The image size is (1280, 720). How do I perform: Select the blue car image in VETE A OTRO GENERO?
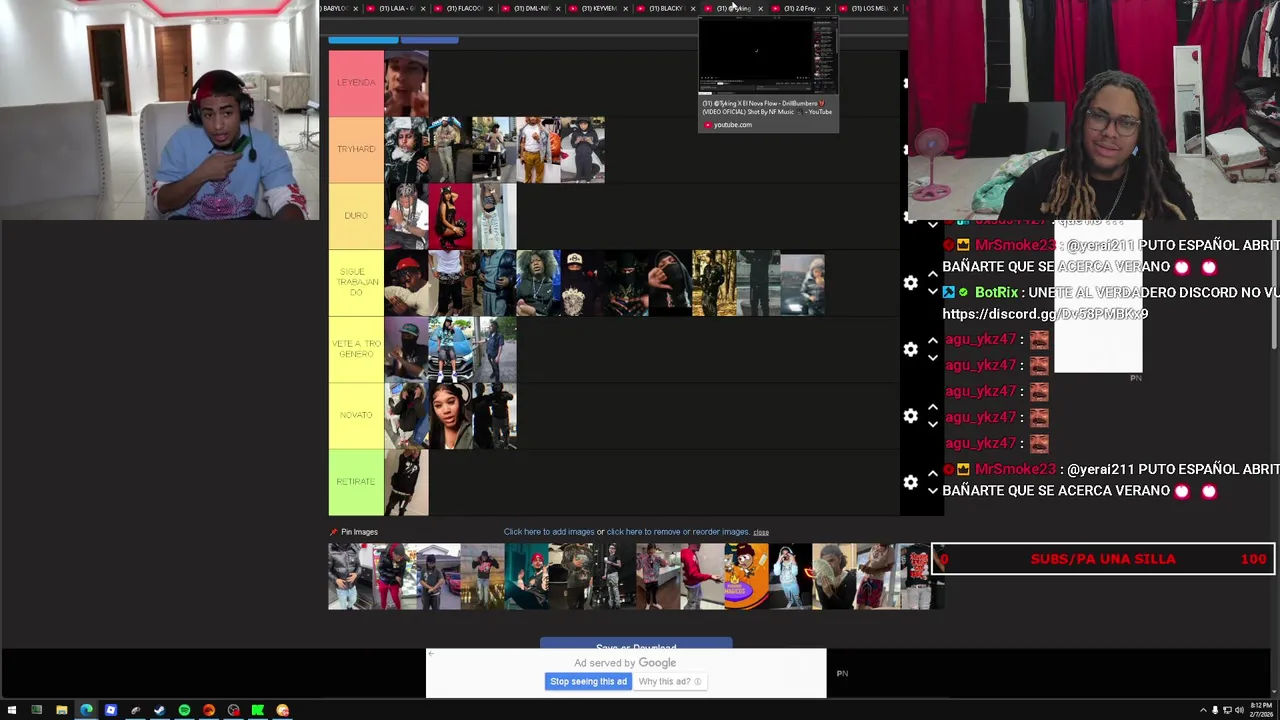click(x=450, y=349)
